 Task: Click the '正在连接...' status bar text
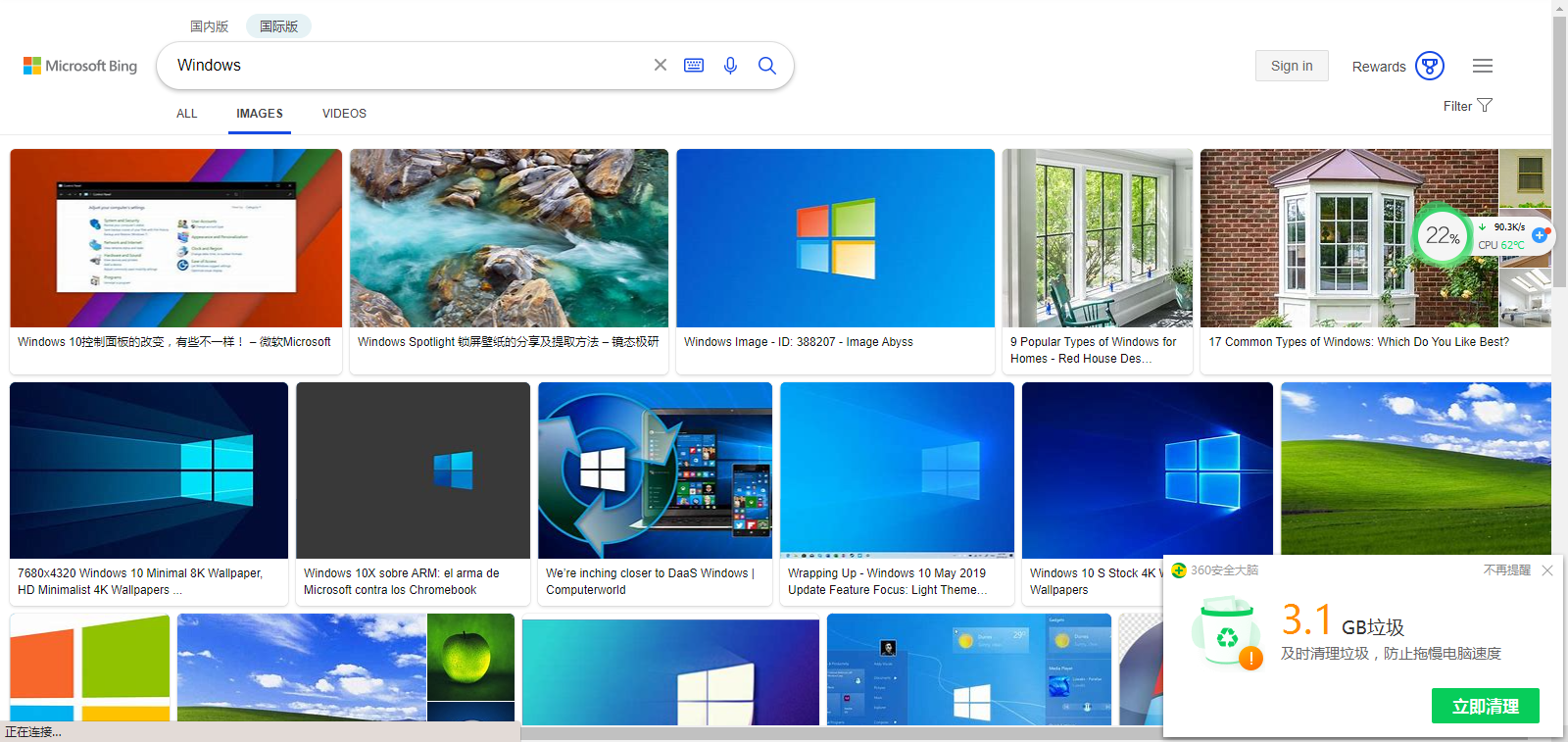click(32, 732)
